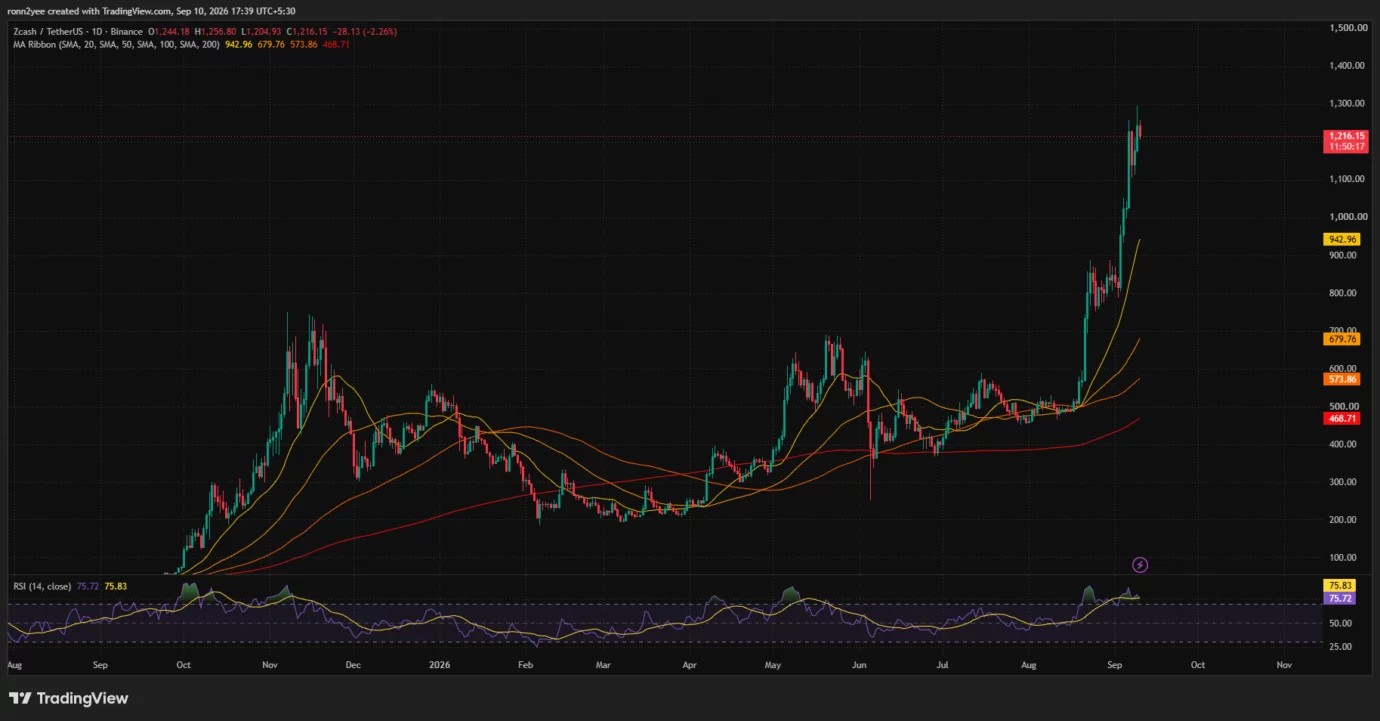Screen dimensions: 1380x721
Task: Select the 573.86 SMA price label
Action: [x=1341, y=380]
